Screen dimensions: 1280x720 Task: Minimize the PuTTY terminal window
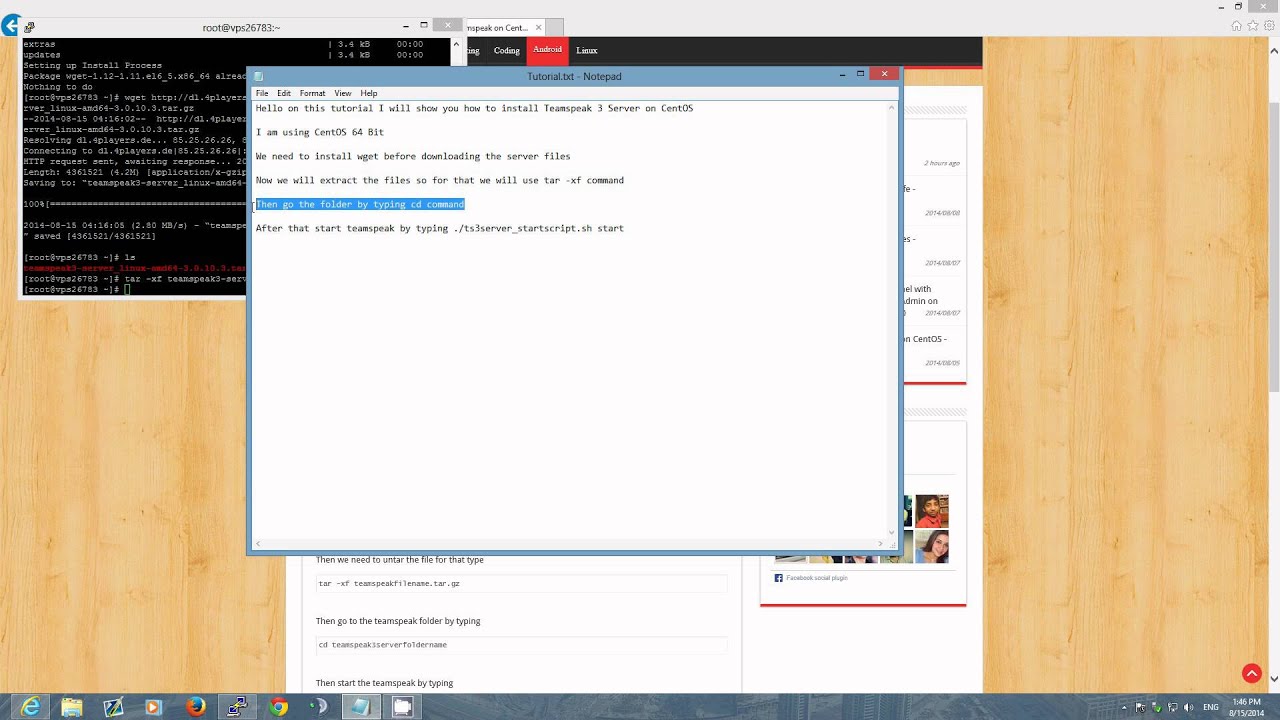click(x=406, y=26)
